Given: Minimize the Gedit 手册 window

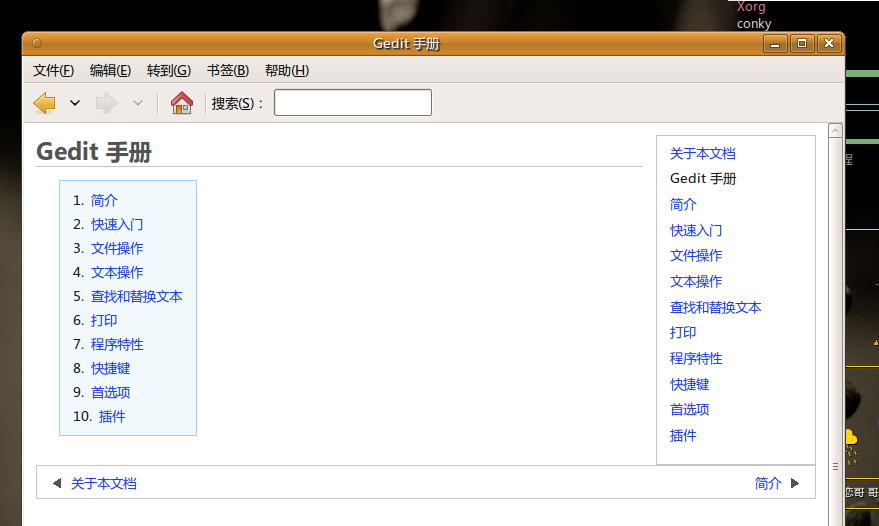Looking at the screenshot, I should click(775, 44).
